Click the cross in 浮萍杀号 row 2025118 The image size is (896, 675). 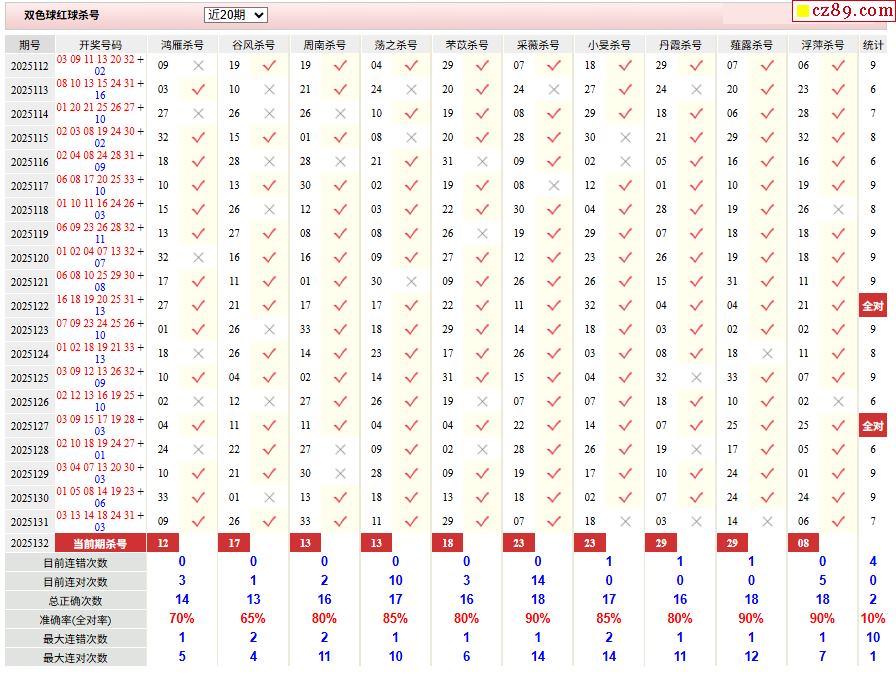tap(838, 209)
